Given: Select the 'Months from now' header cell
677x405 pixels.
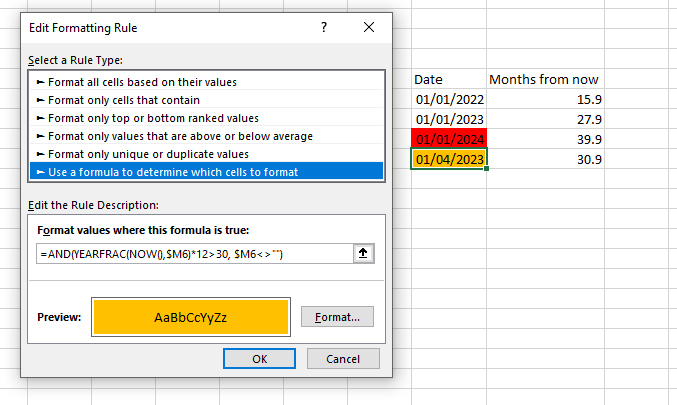Looking at the screenshot, I should (545, 79).
